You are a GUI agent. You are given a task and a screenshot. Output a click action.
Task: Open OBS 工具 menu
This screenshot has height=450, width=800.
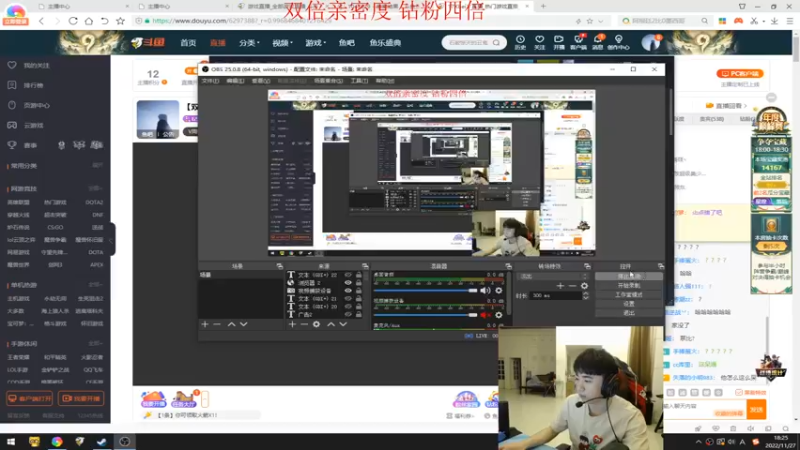click(x=359, y=81)
